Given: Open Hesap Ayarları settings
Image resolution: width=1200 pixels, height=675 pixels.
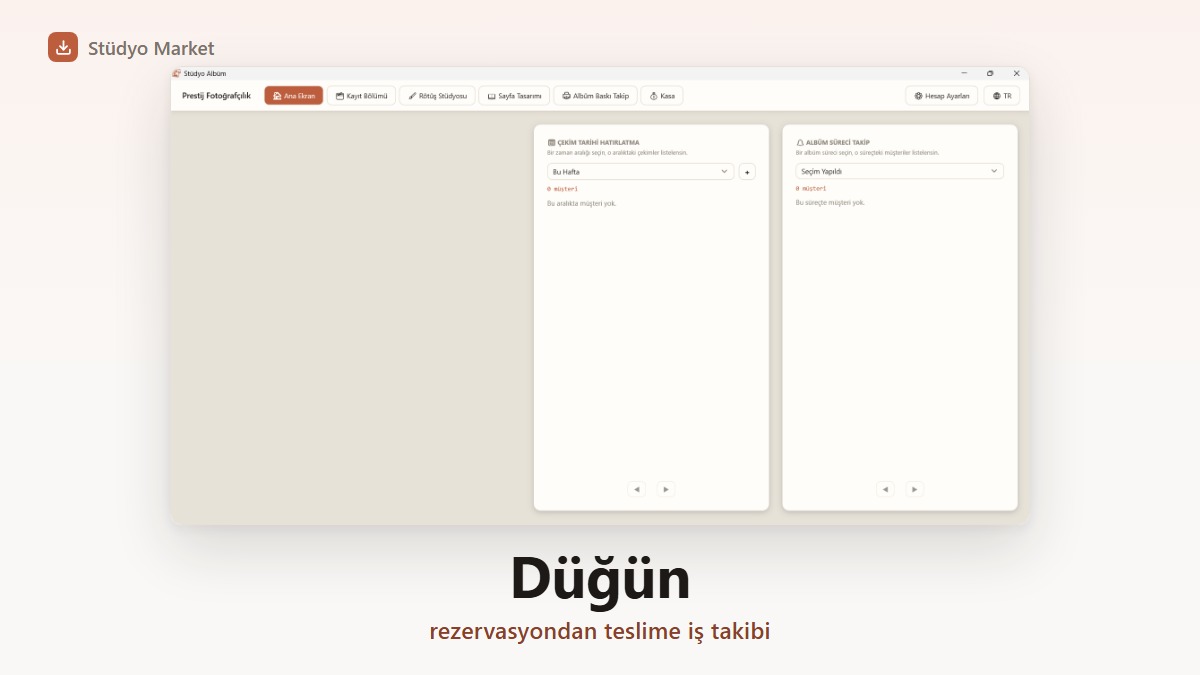Looking at the screenshot, I should click(942, 96).
